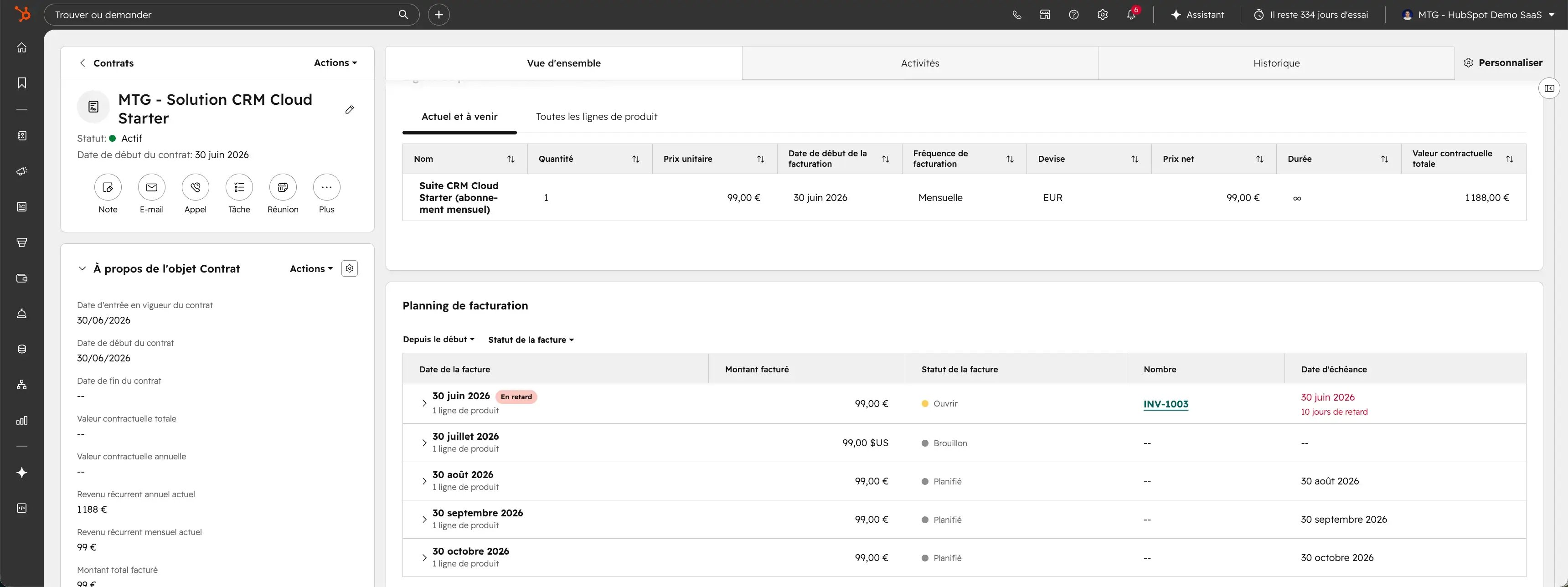This screenshot has width=1568, height=587.
Task: Open Marketing megaphone icon in sidebar
Action: (x=22, y=171)
